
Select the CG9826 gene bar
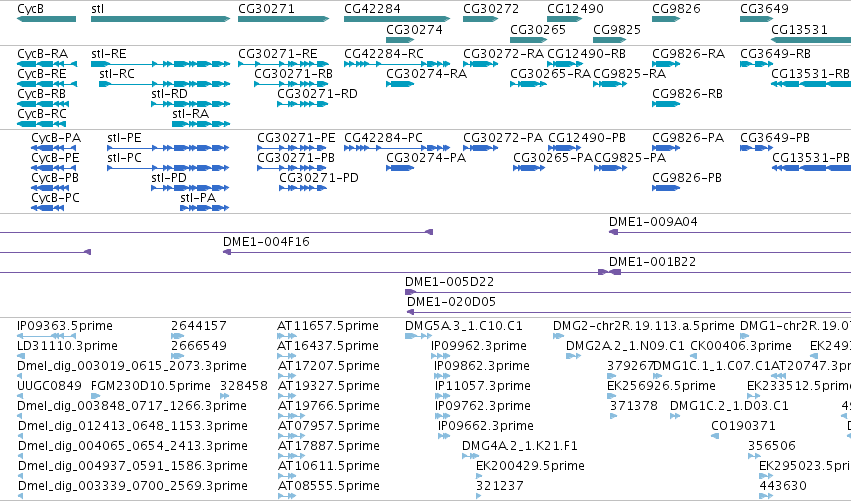pyautogui.click(x=666, y=19)
